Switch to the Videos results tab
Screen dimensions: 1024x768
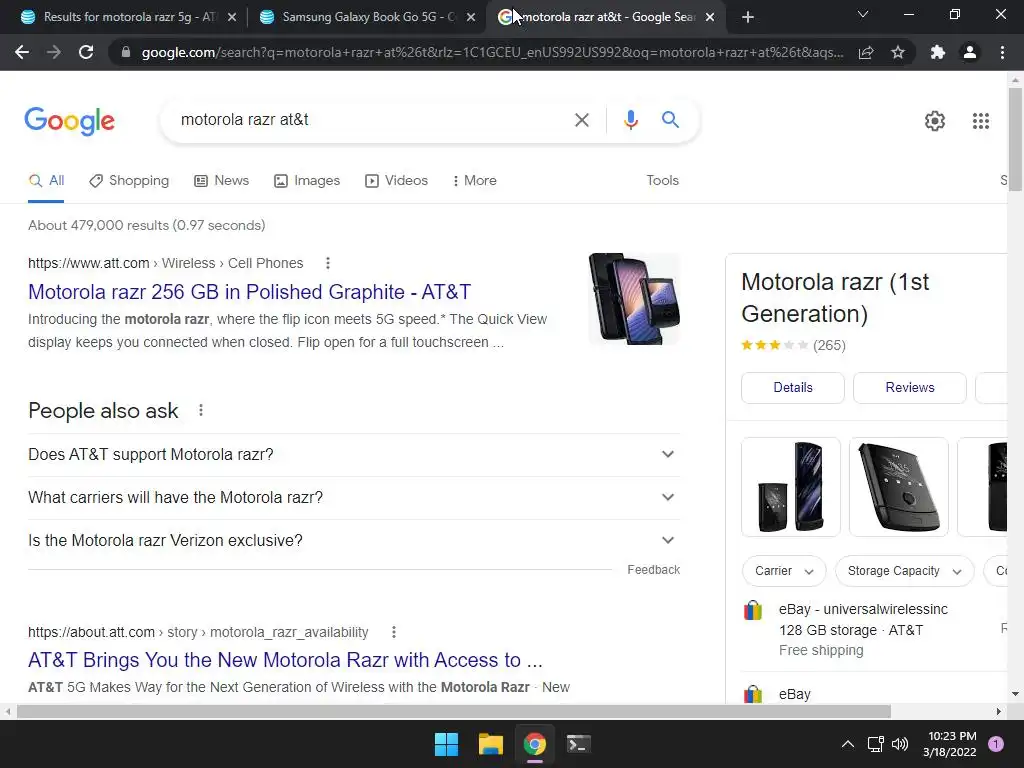tap(396, 181)
